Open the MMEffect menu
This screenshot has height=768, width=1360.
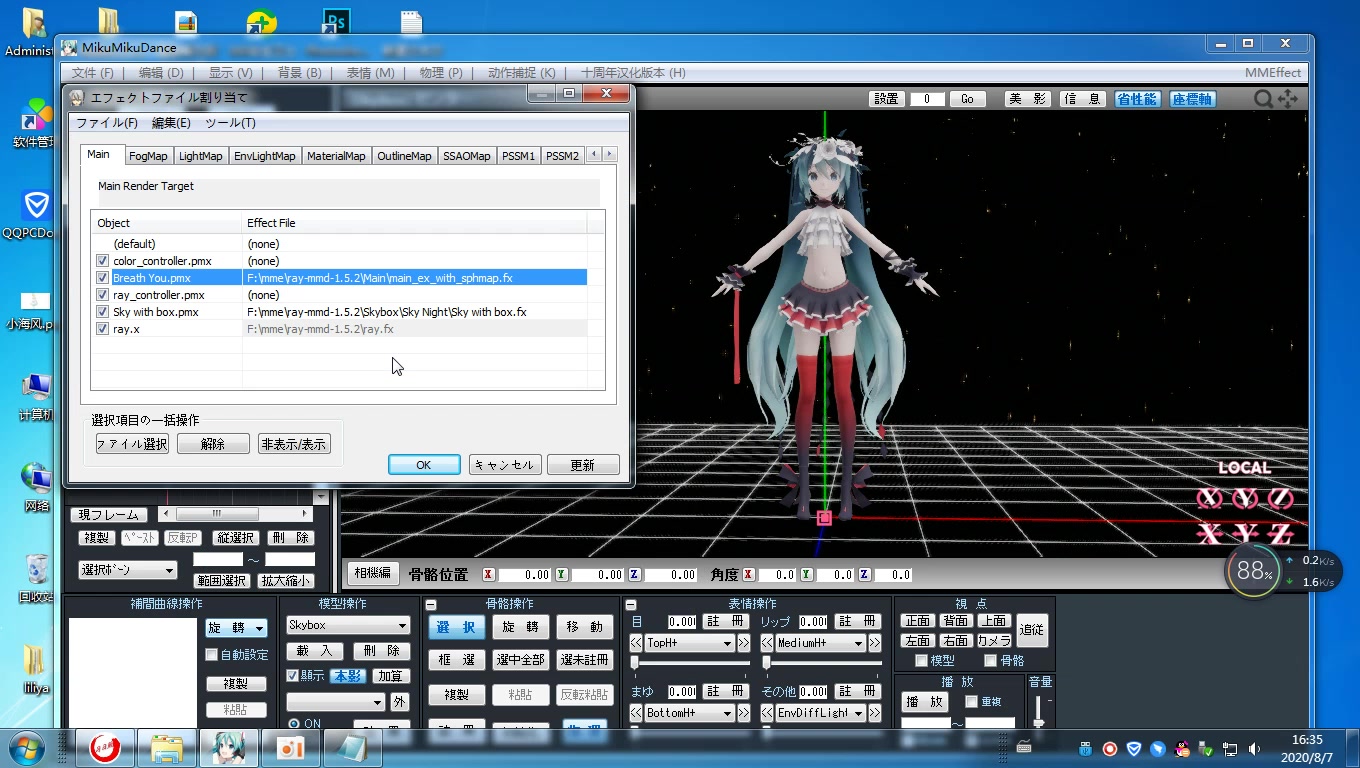point(1273,73)
